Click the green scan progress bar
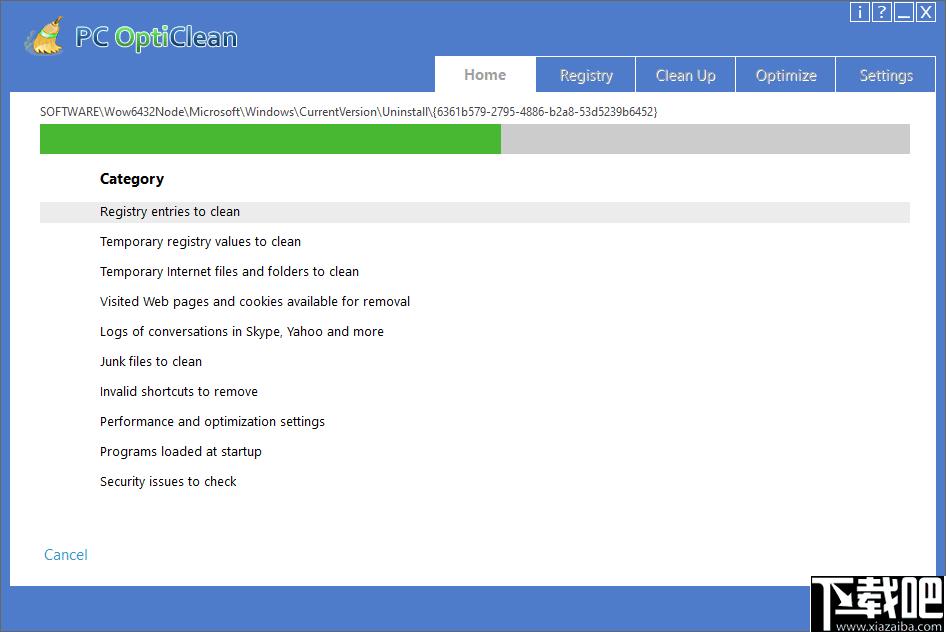The width and height of the screenshot is (946, 632). [x=270, y=139]
